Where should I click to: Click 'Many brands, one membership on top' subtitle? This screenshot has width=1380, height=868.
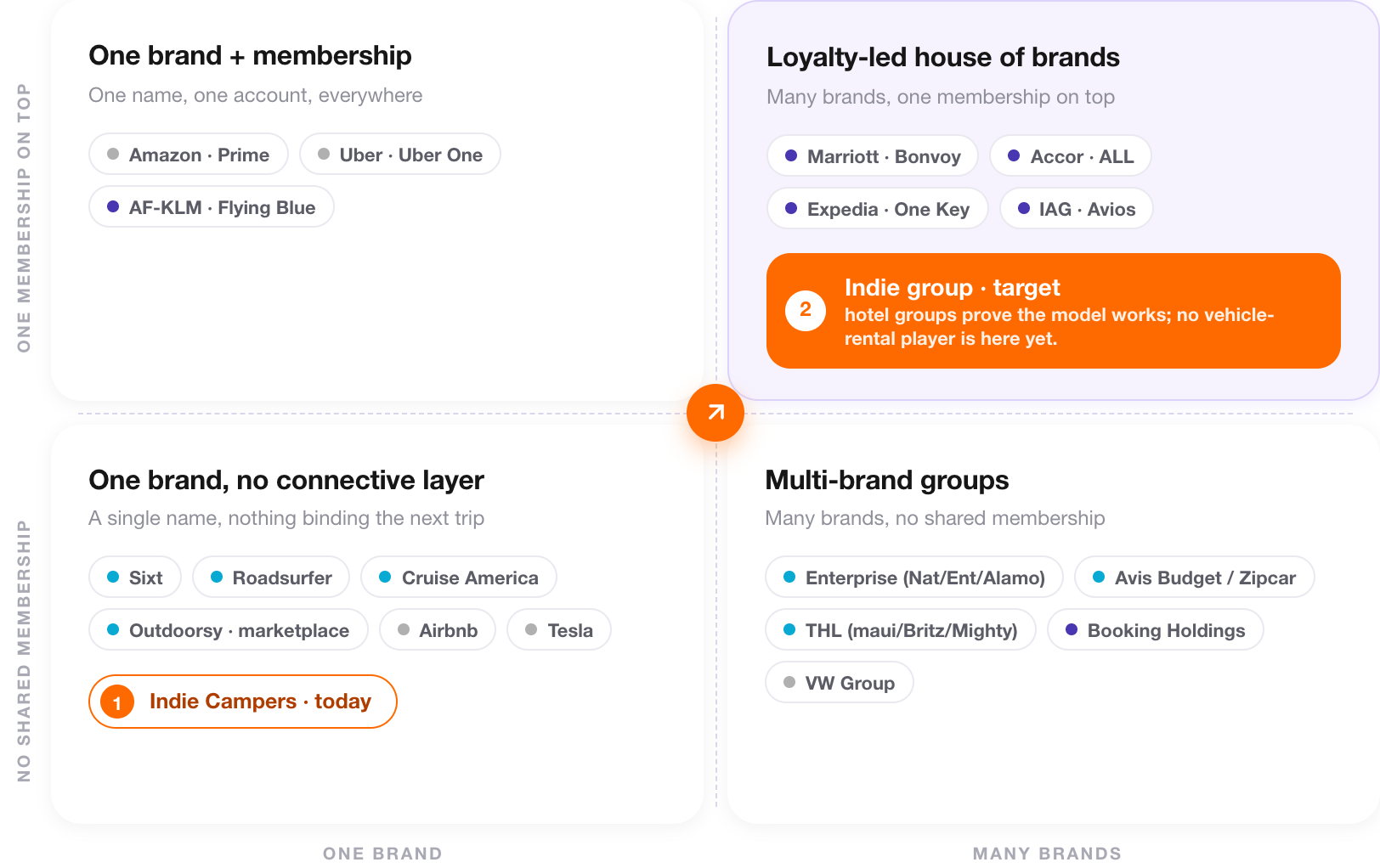point(941,97)
